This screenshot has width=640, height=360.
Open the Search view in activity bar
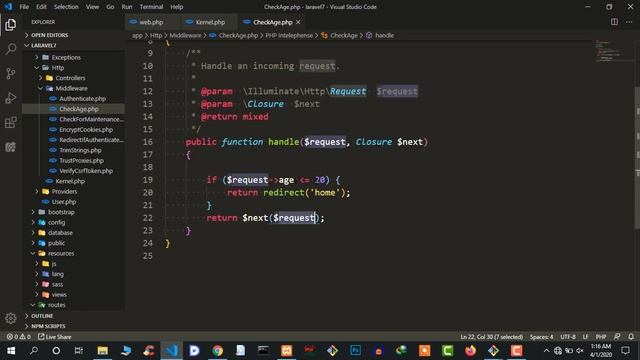point(11,49)
